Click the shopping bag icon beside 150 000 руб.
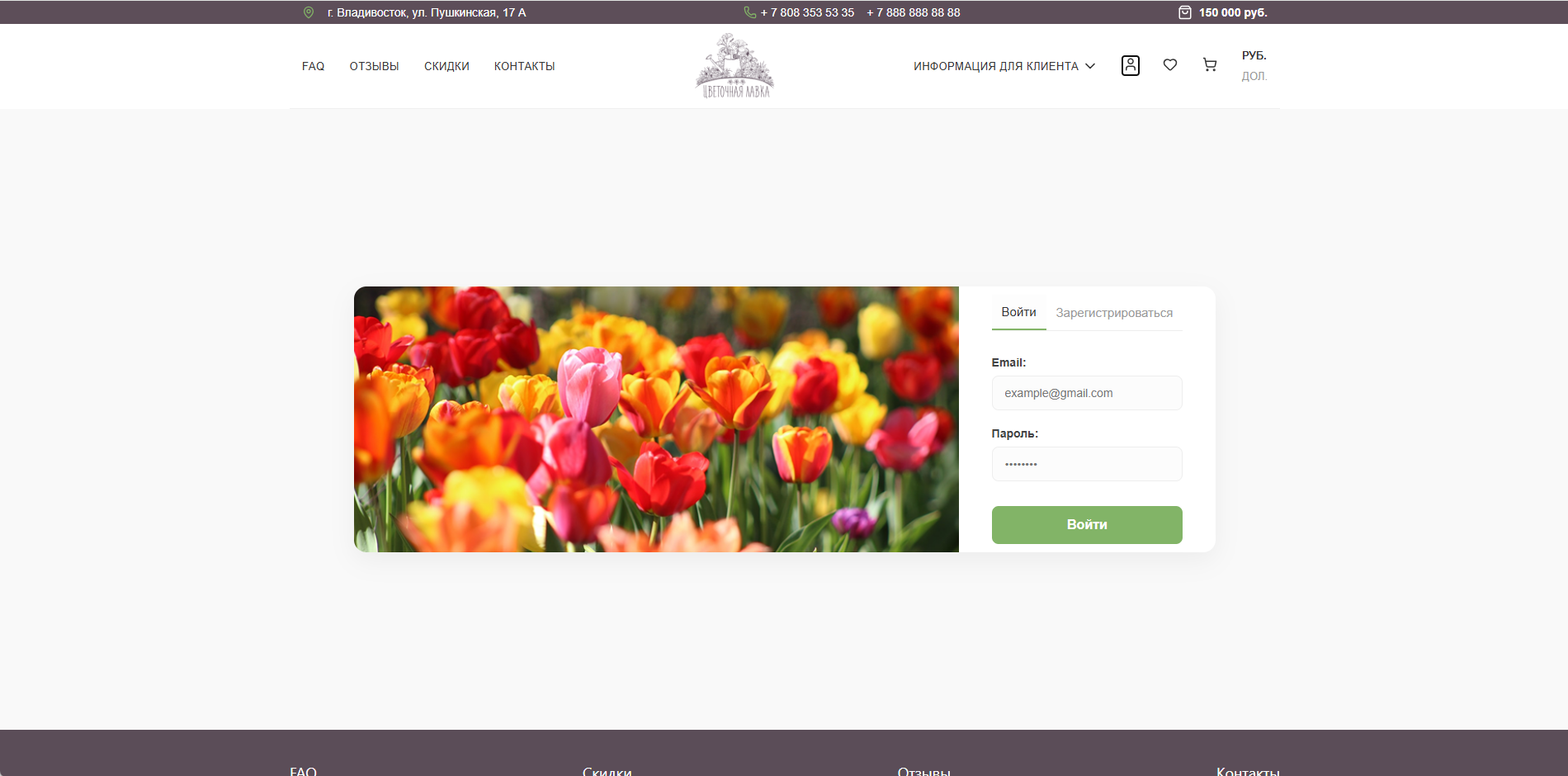 tap(1184, 12)
